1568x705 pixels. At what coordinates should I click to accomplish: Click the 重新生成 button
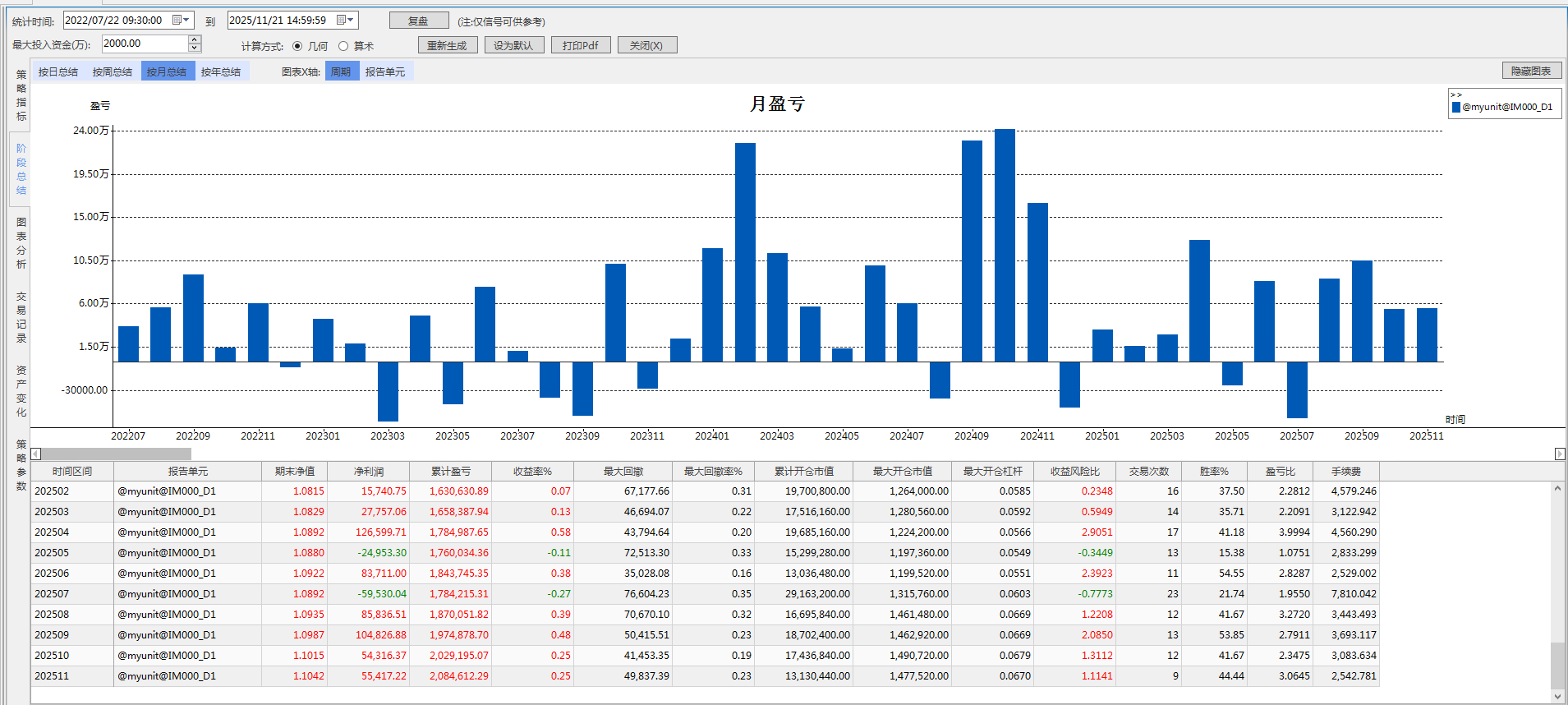(x=447, y=45)
